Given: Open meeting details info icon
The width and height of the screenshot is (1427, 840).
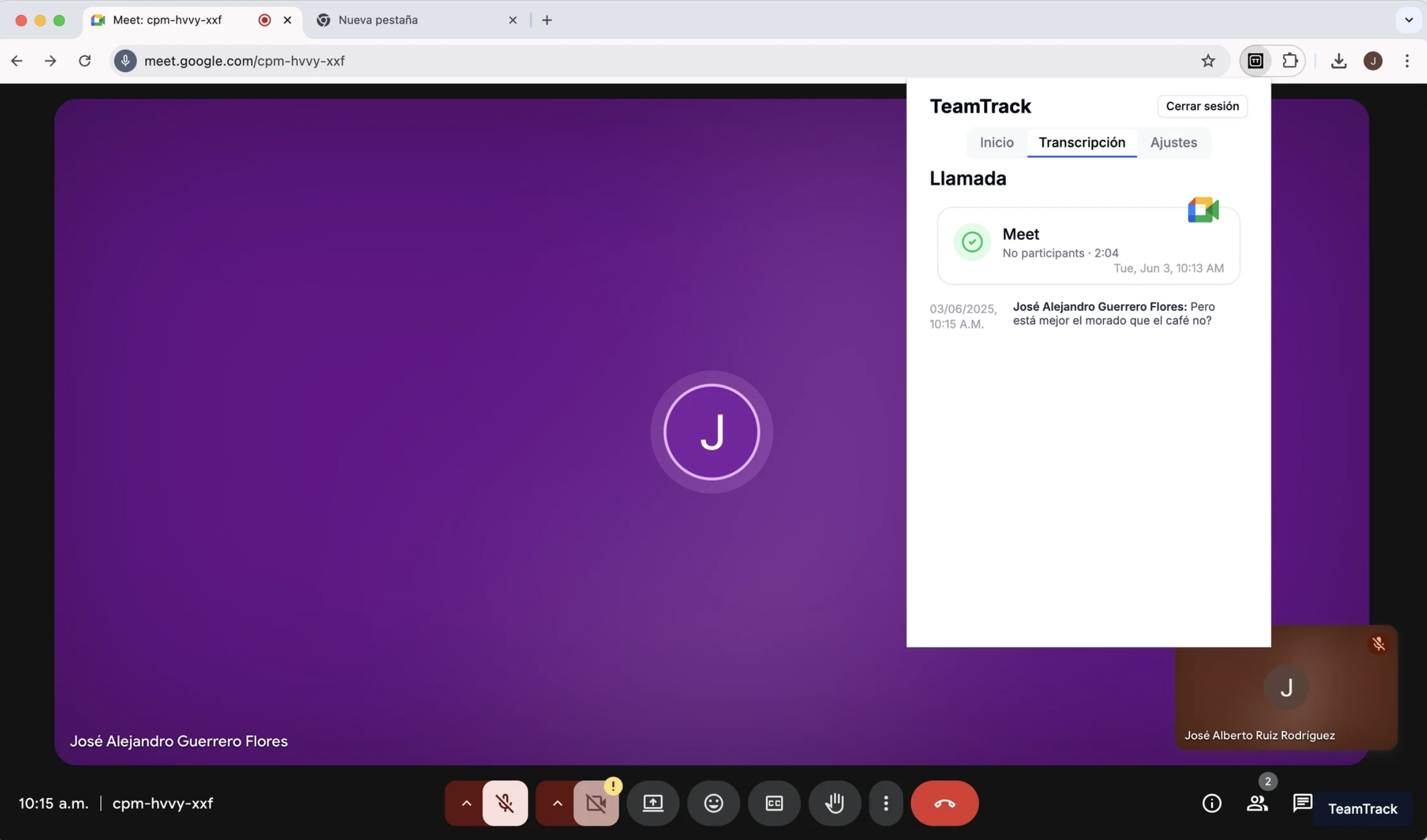Looking at the screenshot, I should point(1212,803).
